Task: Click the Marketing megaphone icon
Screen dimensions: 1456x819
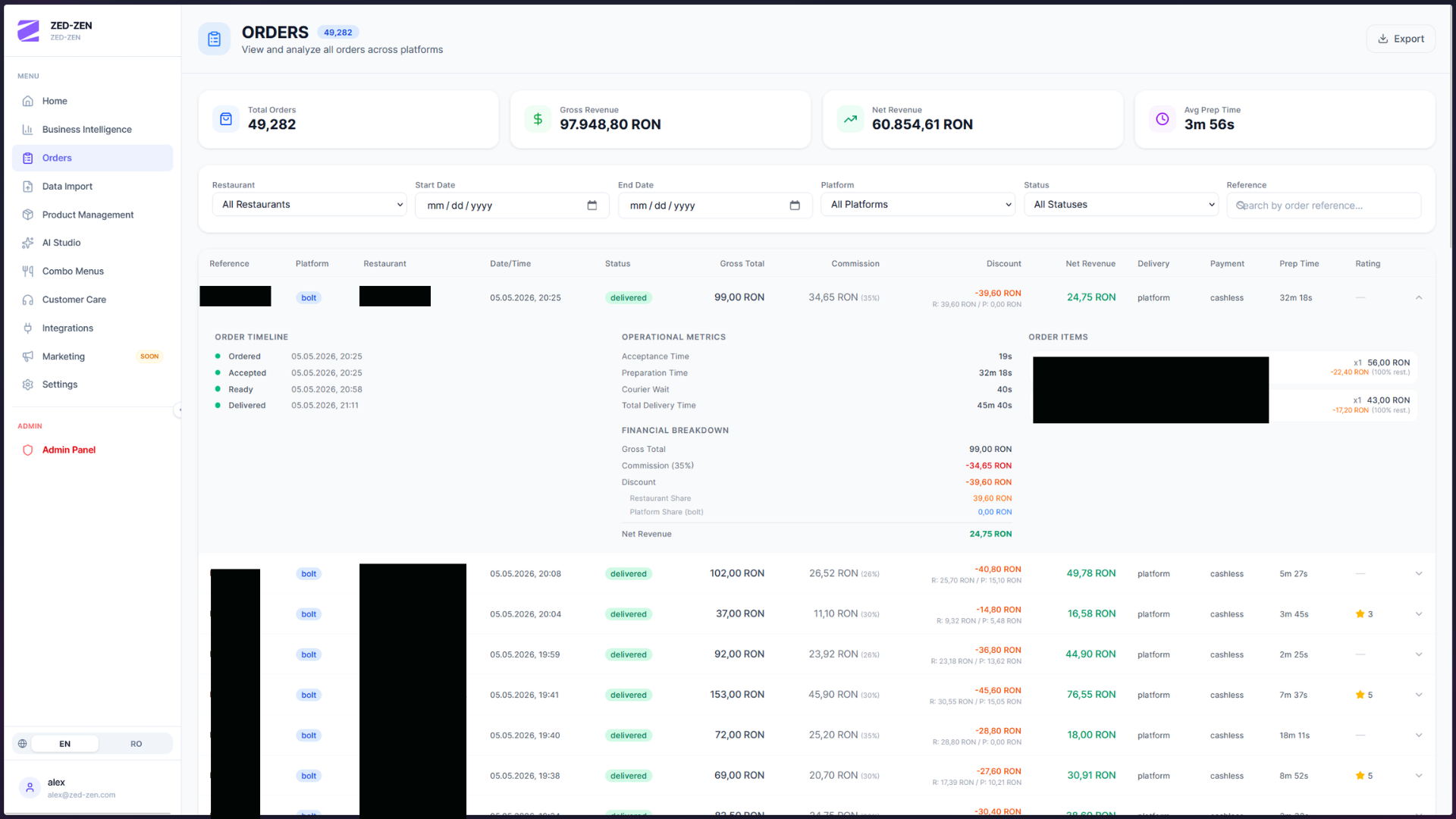Action: point(28,356)
